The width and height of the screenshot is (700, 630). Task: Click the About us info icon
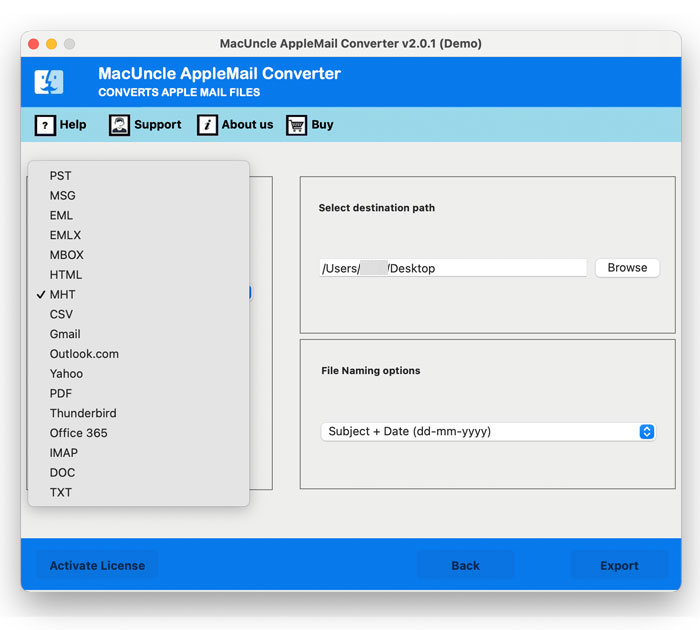coord(207,125)
